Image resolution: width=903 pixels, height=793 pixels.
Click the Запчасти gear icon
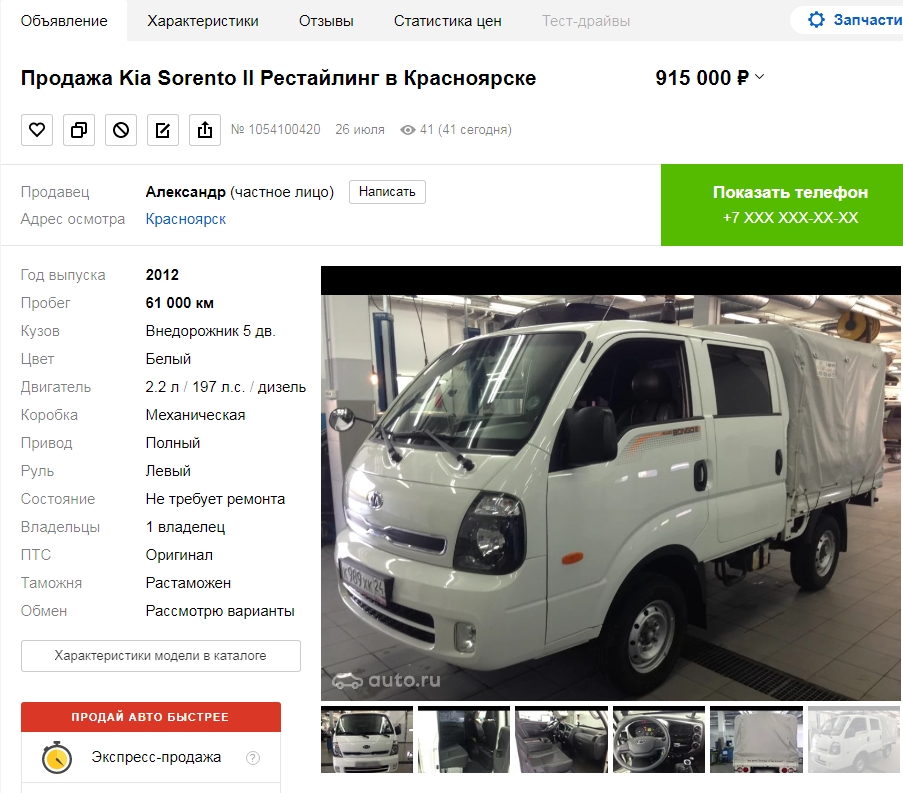[816, 20]
